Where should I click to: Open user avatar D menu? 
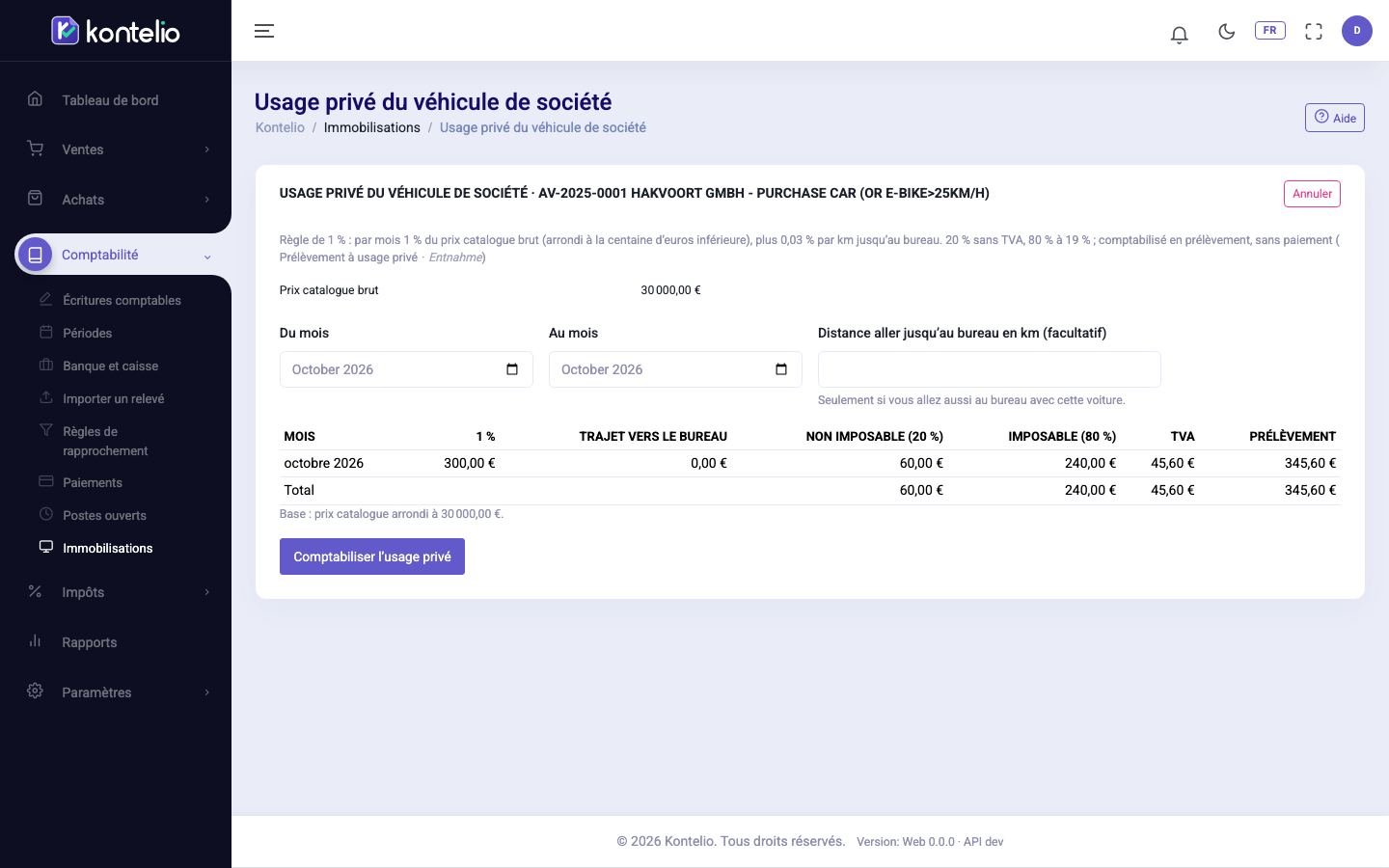tap(1357, 31)
